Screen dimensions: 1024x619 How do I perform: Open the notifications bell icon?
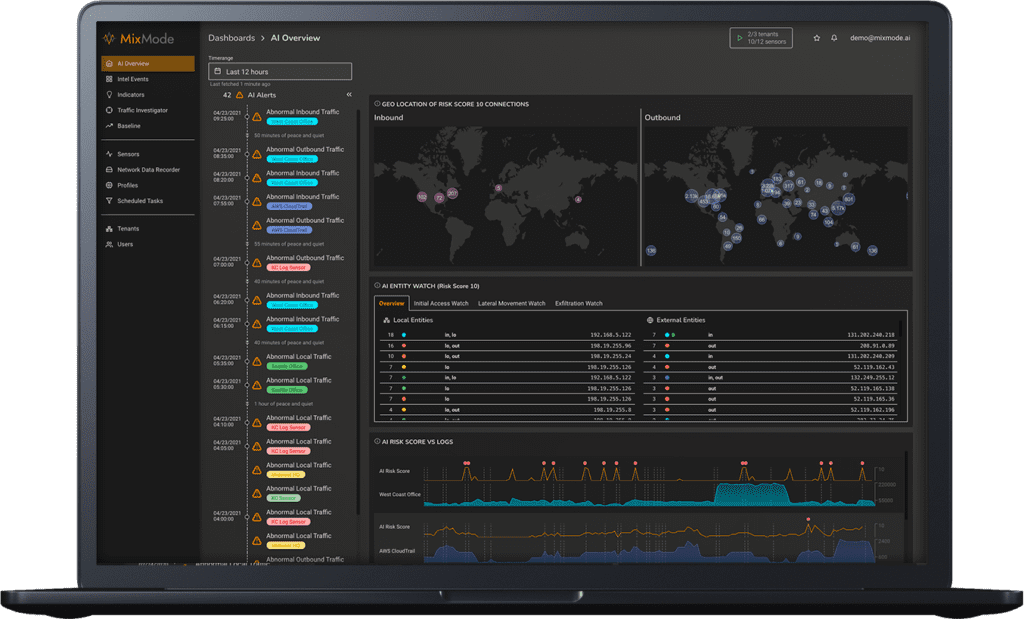835,37
